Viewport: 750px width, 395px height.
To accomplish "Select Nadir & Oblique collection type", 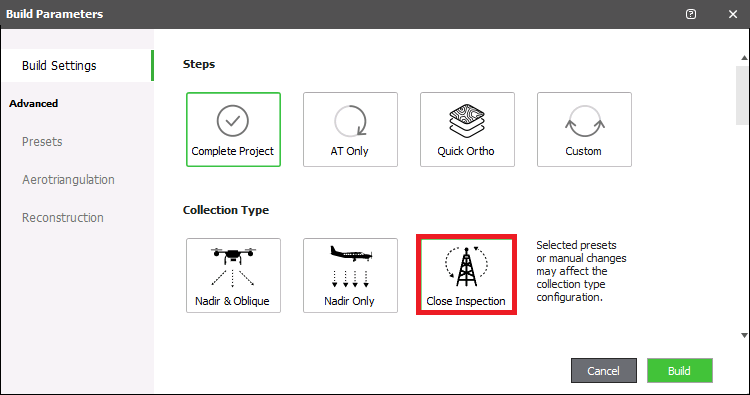I will click(233, 275).
